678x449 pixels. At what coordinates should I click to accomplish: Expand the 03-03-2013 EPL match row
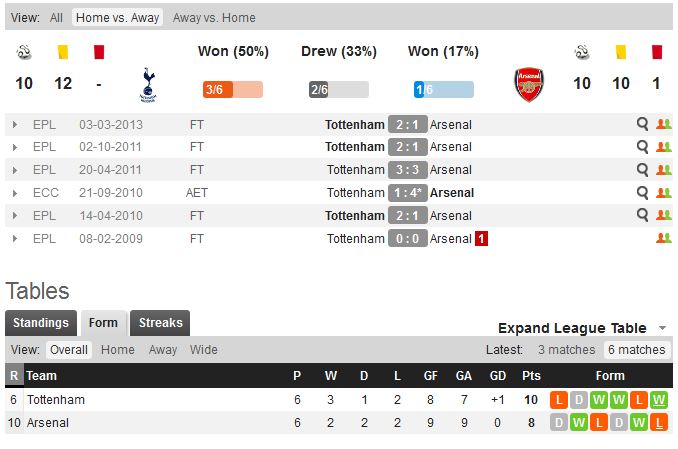(15, 125)
